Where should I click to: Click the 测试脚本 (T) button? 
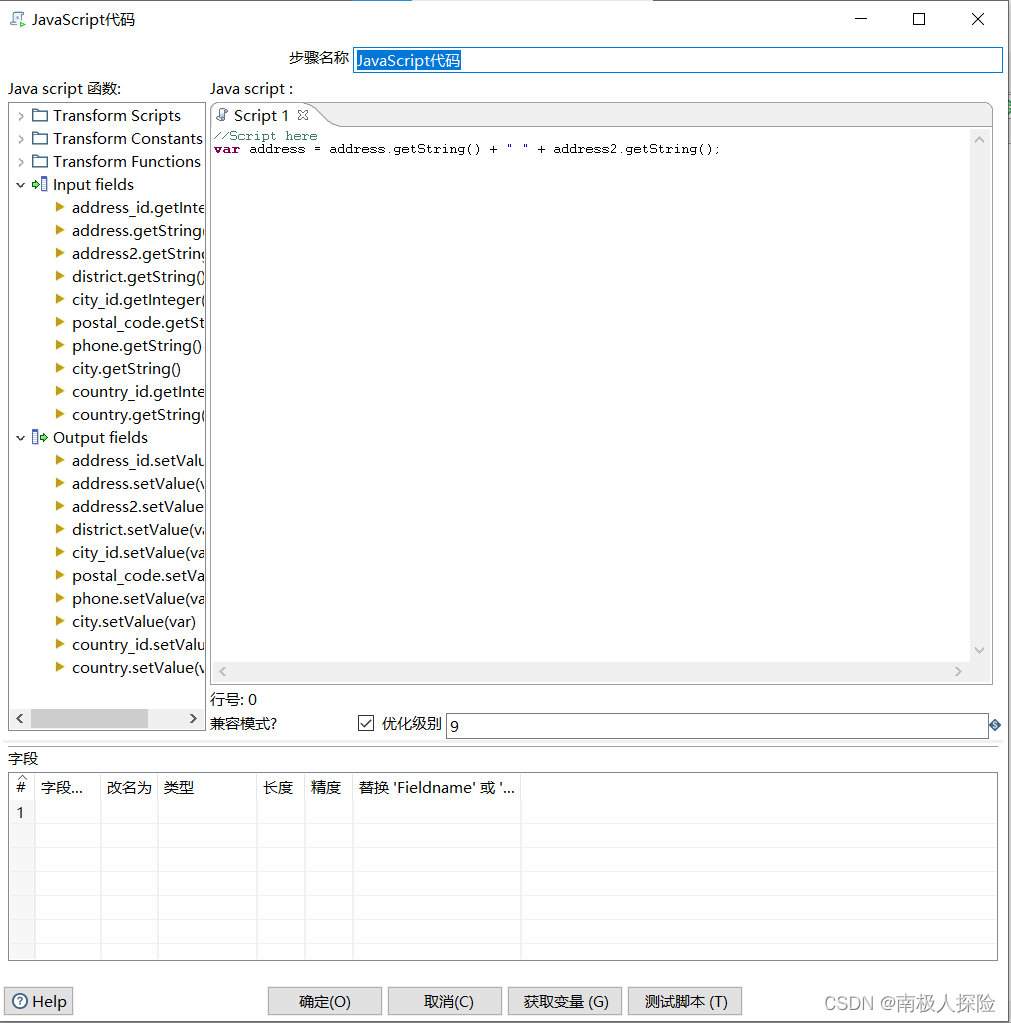685,1001
